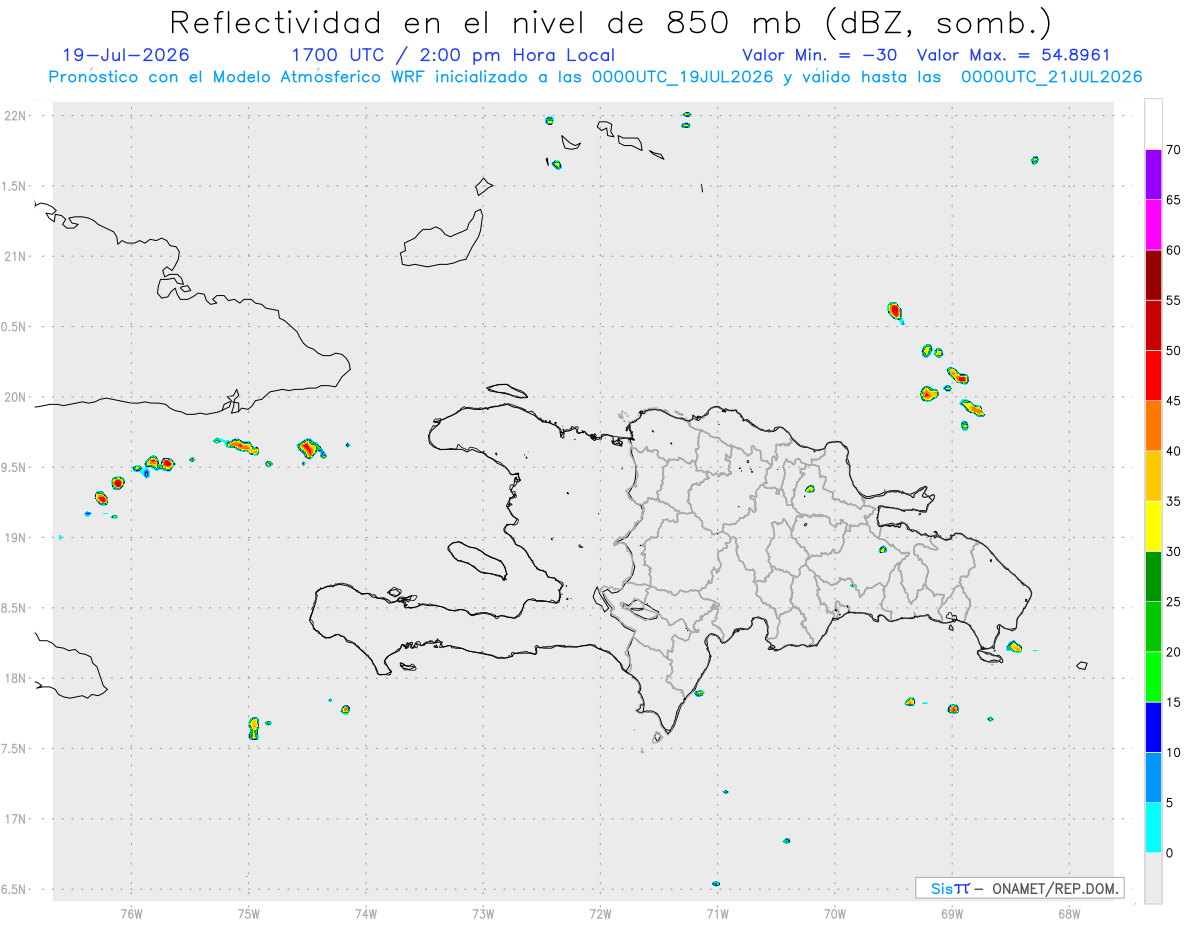The image size is (1200, 927).
Task: Click the '68W' longitude label
Action: coord(1069,913)
